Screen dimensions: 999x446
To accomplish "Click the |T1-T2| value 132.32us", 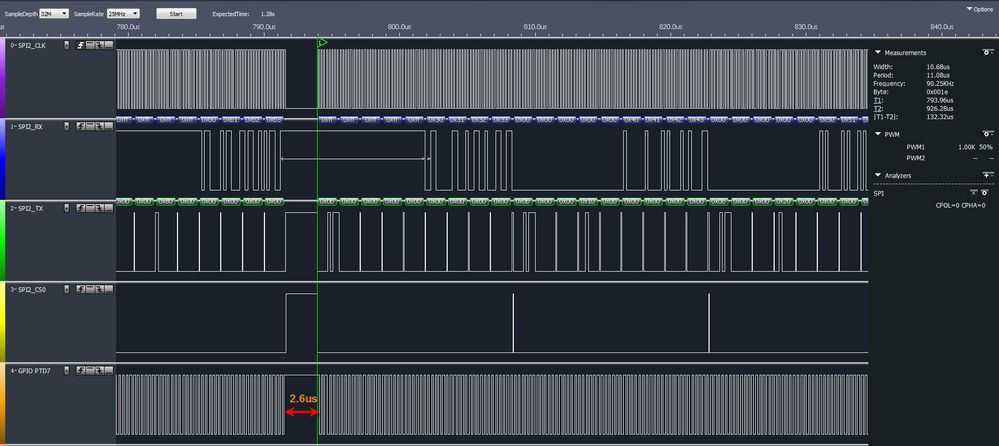I will coord(940,117).
